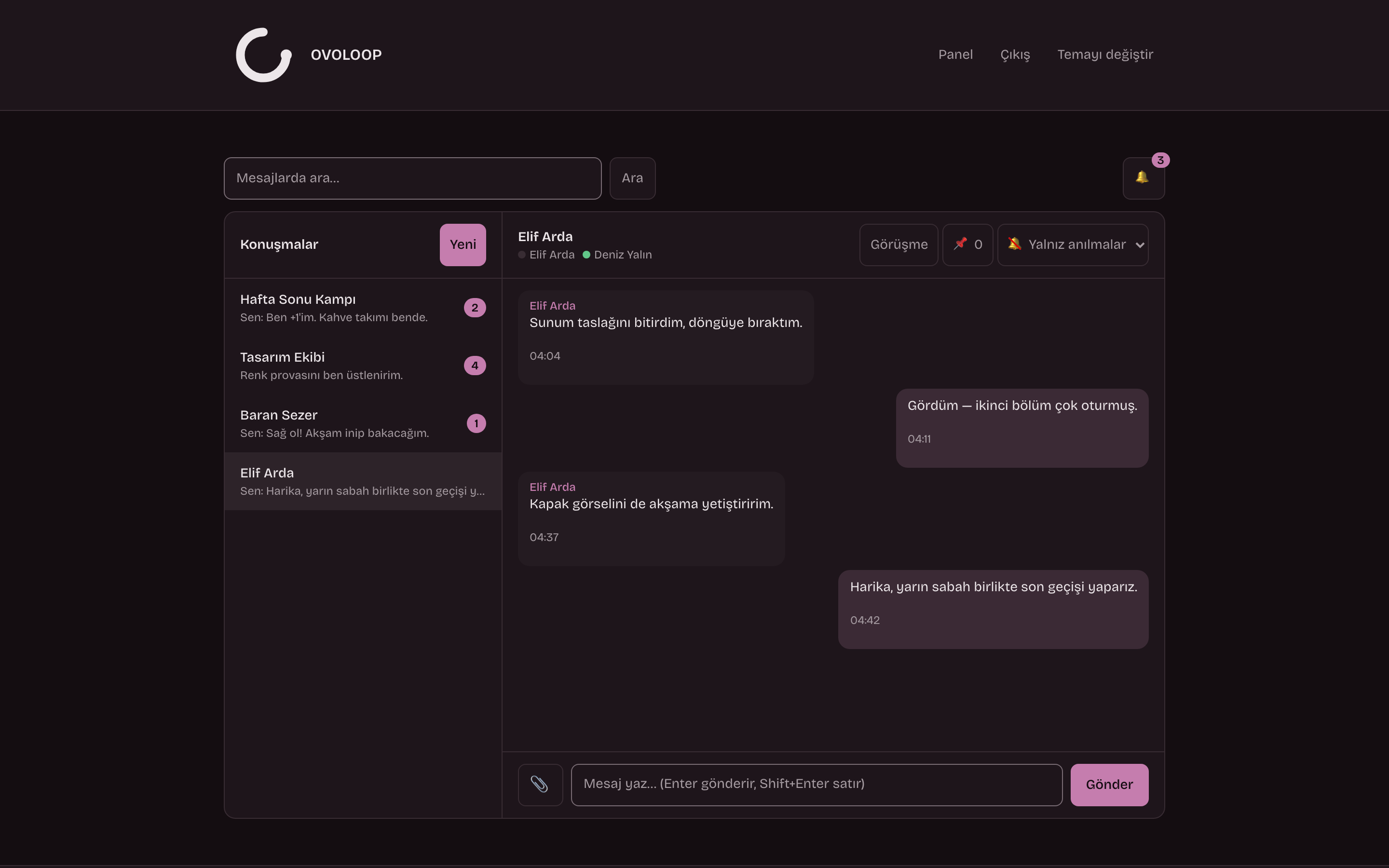Viewport: 1389px width, 868px height.
Task: Select the Elif Arda conversation in list
Action: (x=363, y=481)
